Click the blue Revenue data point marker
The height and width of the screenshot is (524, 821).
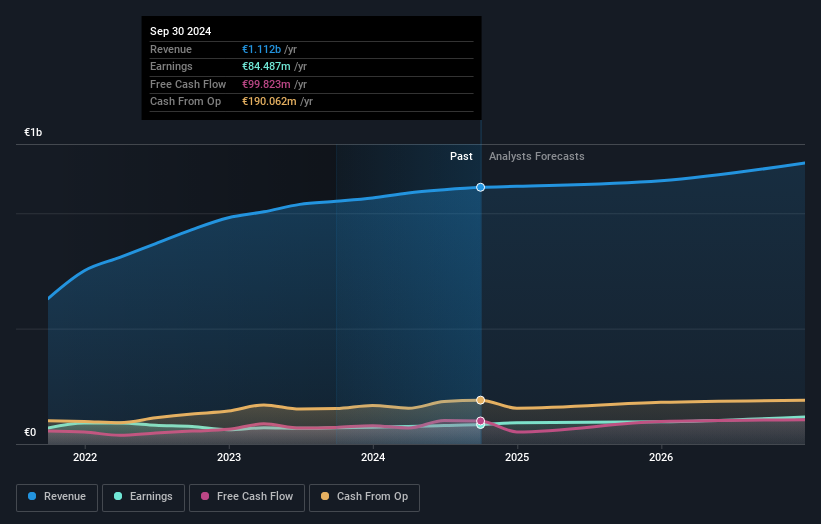480,187
